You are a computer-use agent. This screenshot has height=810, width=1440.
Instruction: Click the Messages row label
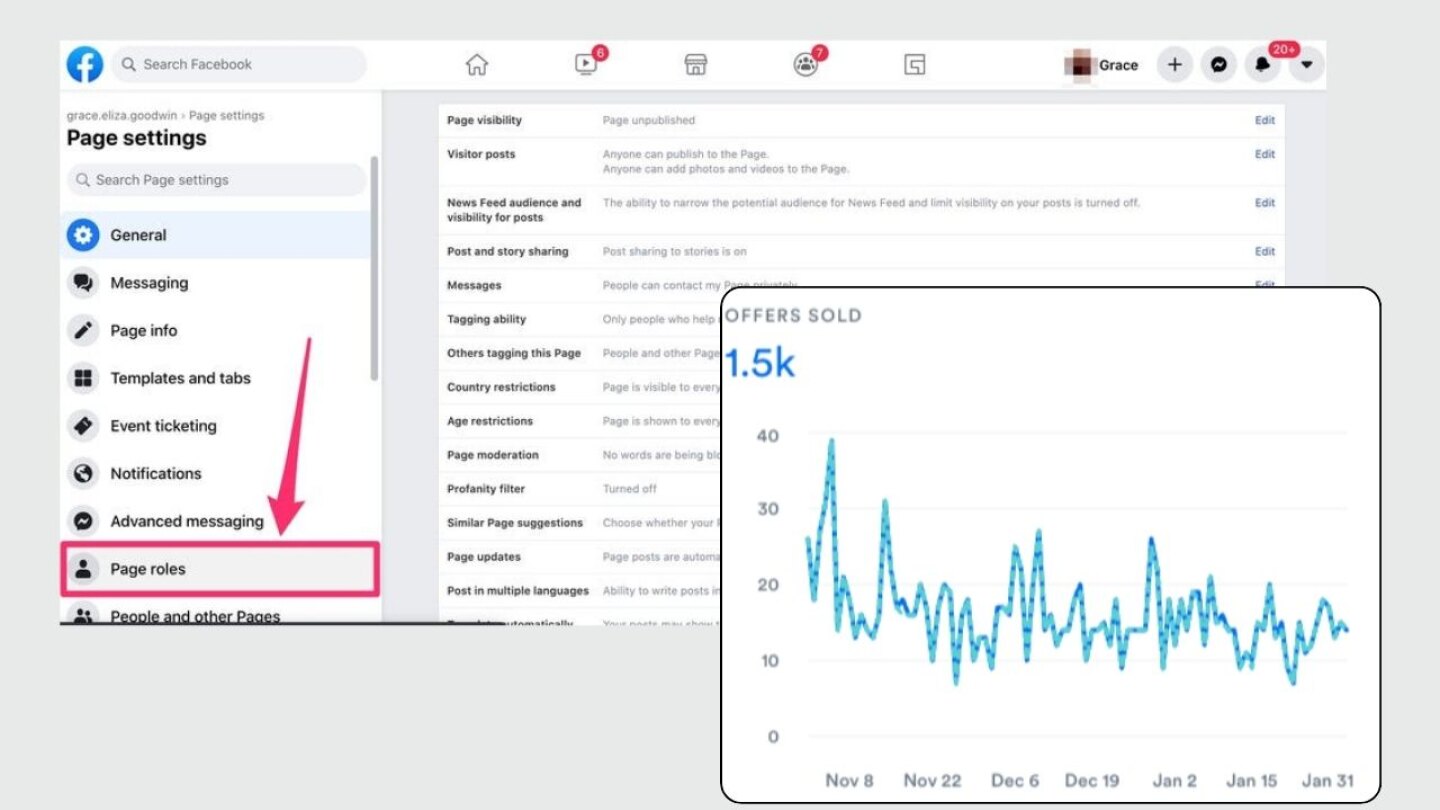point(474,285)
